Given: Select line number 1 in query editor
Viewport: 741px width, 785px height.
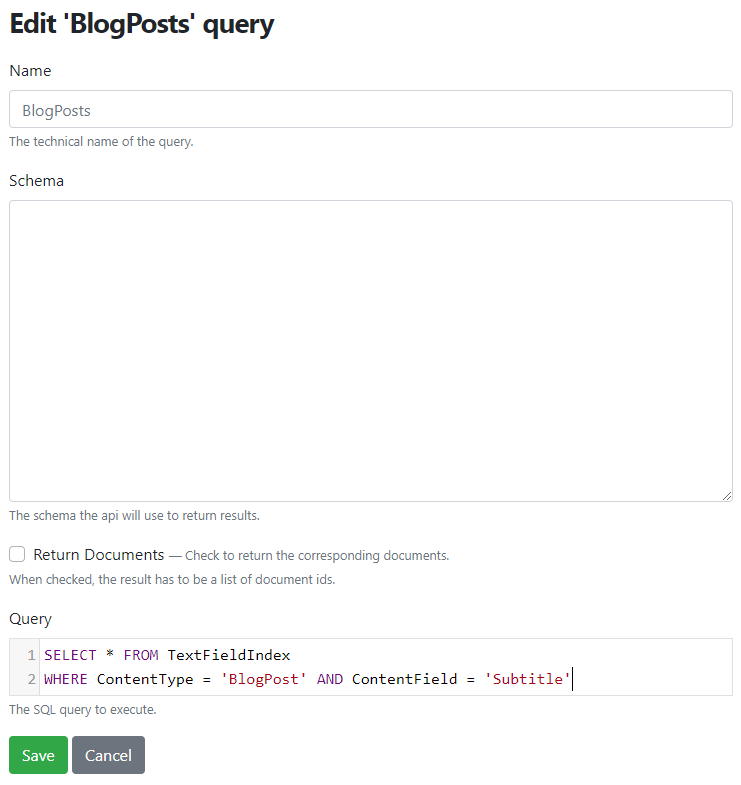Looking at the screenshot, I should (31, 655).
